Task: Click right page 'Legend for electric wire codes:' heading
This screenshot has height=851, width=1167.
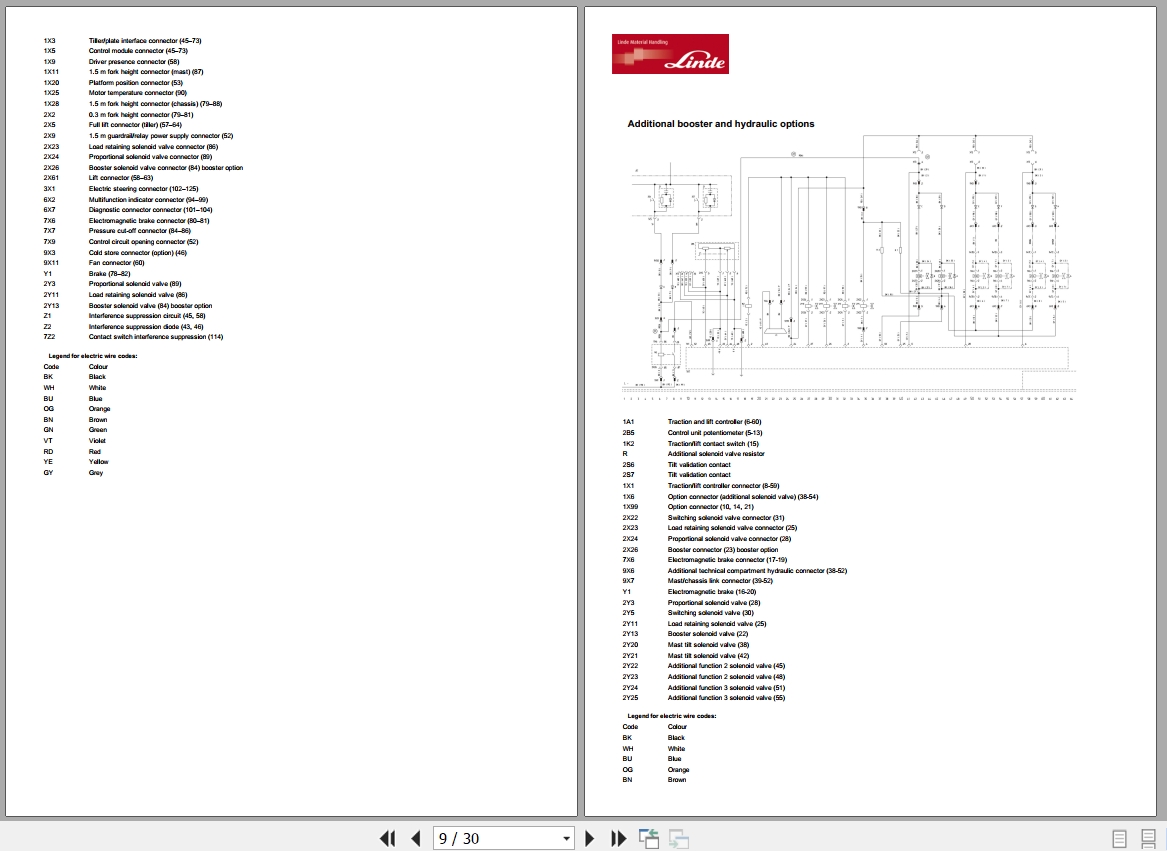Action: click(672, 715)
